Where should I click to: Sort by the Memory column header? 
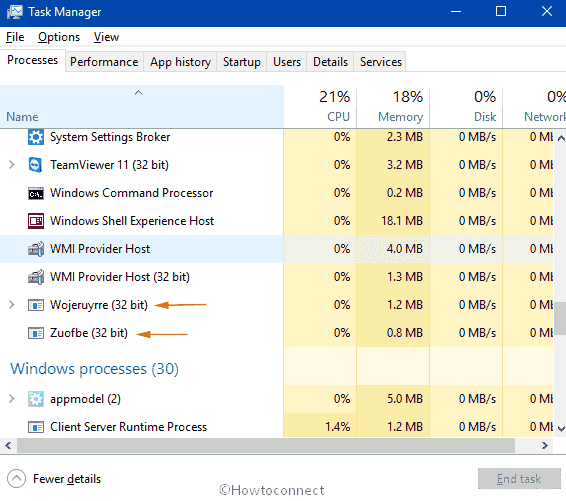(x=393, y=106)
